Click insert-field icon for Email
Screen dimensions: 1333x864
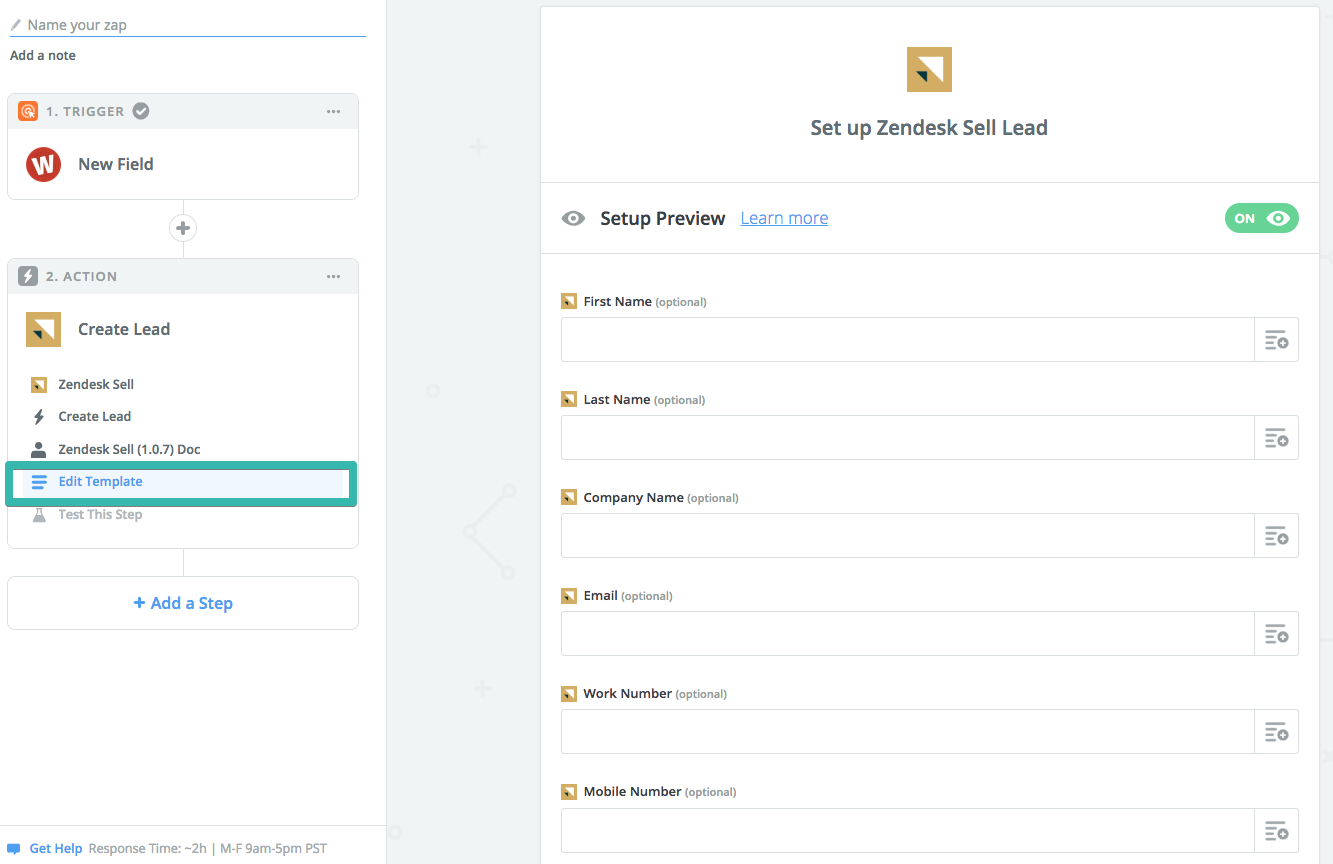tap(1276, 634)
